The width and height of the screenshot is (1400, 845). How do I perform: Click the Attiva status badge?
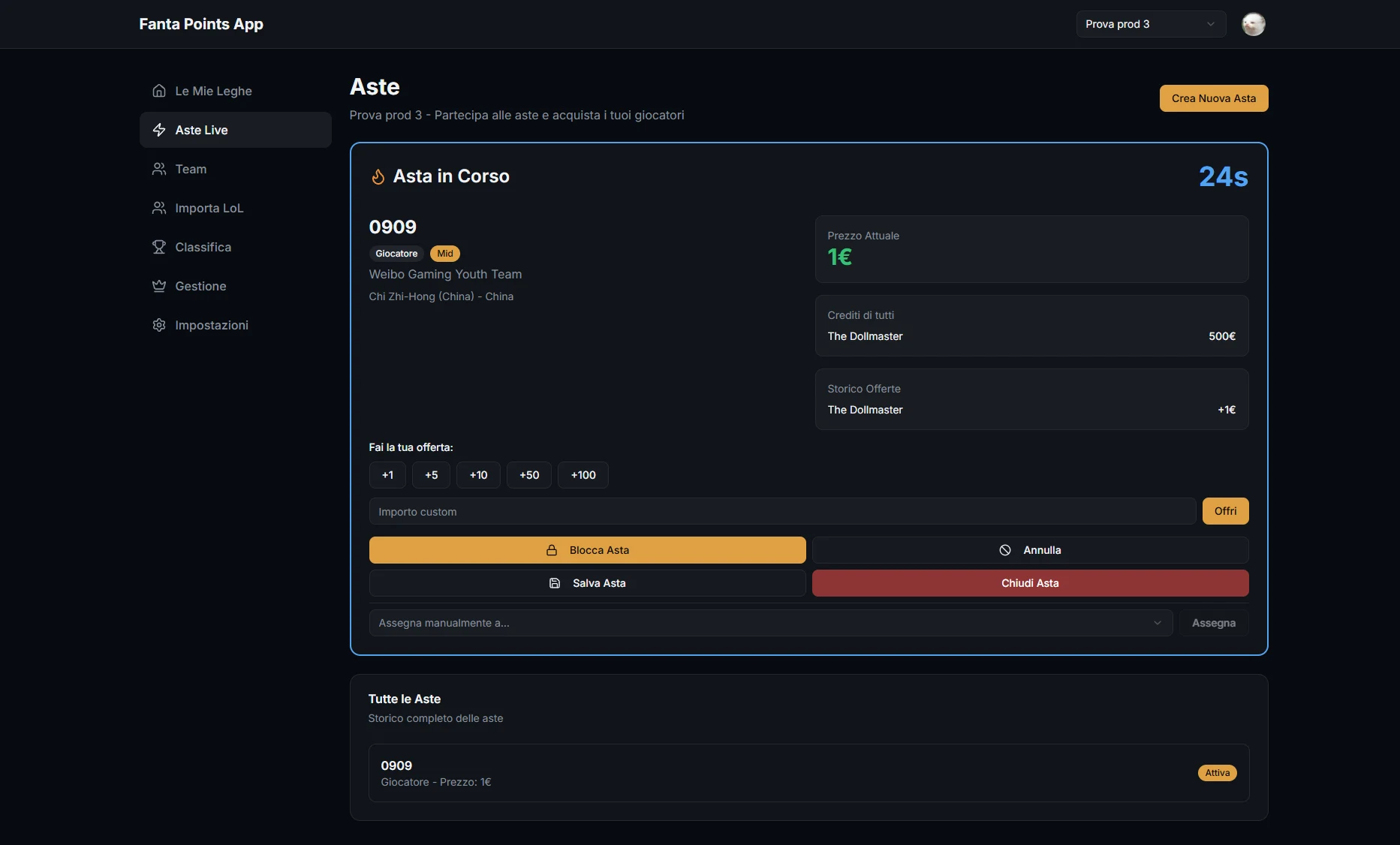pyautogui.click(x=1218, y=773)
